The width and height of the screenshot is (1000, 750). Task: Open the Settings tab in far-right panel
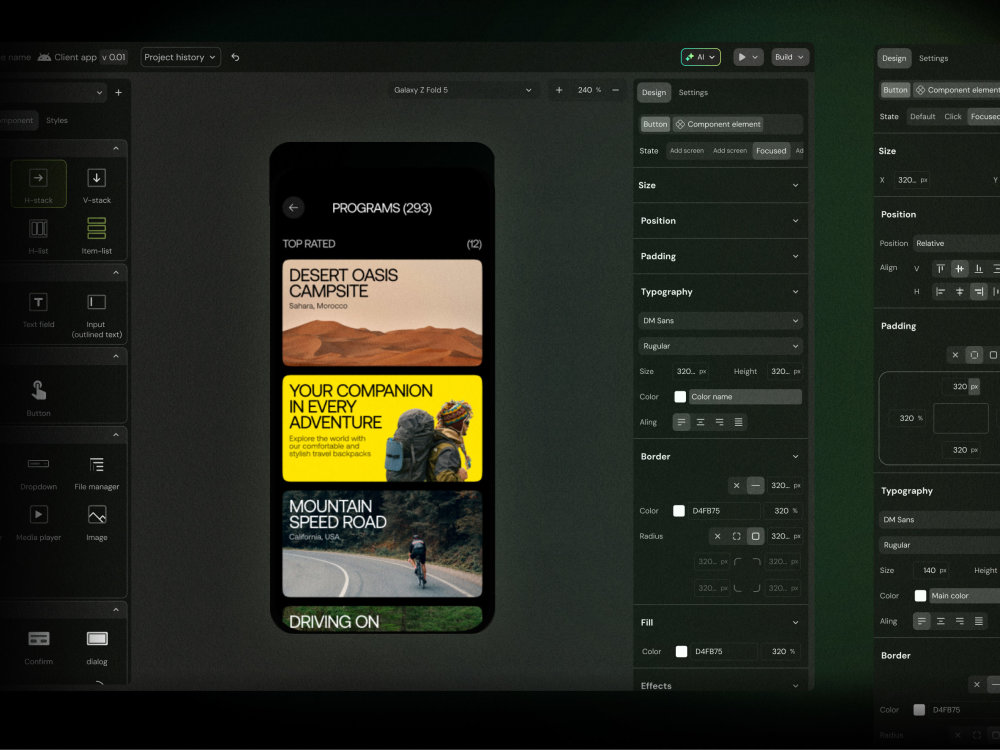pos(933,58)
